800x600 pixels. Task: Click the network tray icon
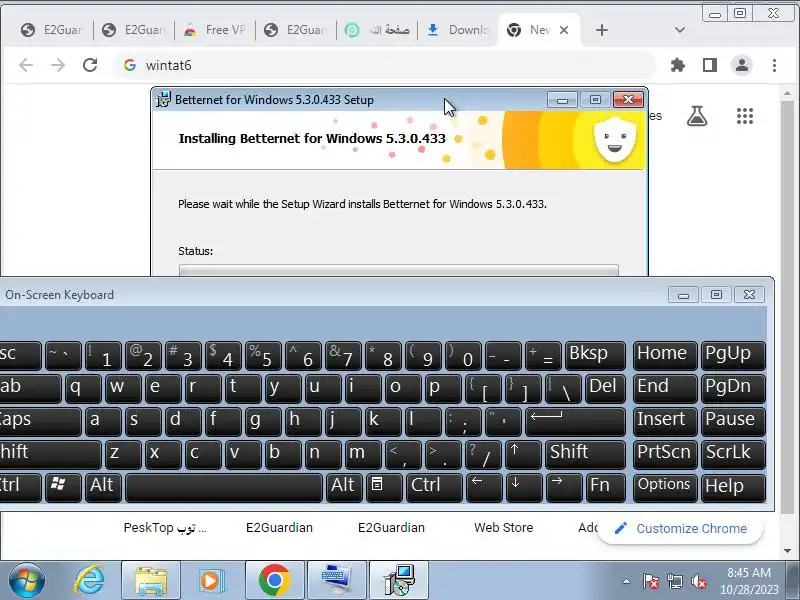[674, 581]
